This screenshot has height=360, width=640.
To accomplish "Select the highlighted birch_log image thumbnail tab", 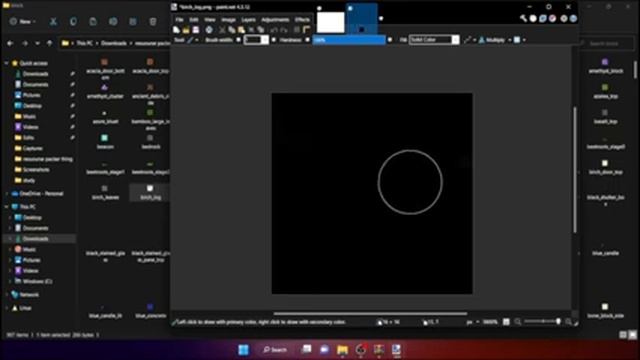I will click(x=362, y=19).
